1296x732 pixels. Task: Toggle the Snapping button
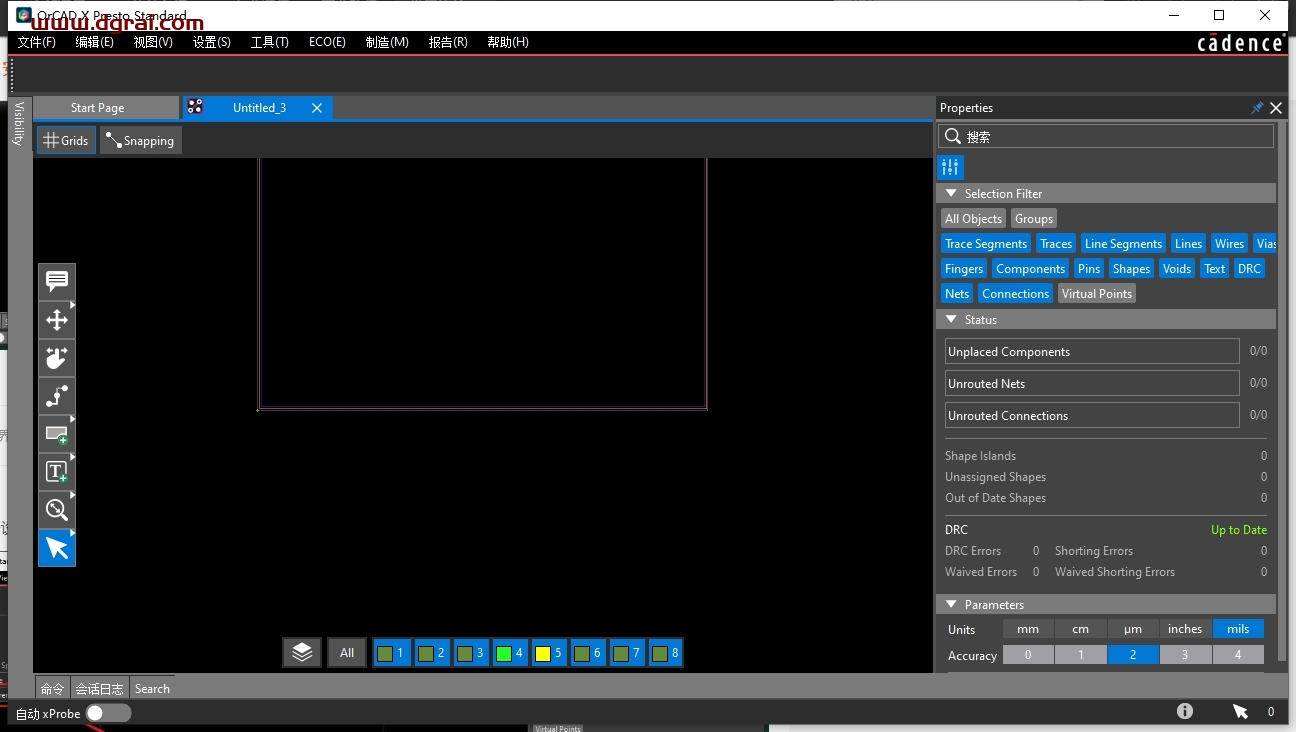141,141
